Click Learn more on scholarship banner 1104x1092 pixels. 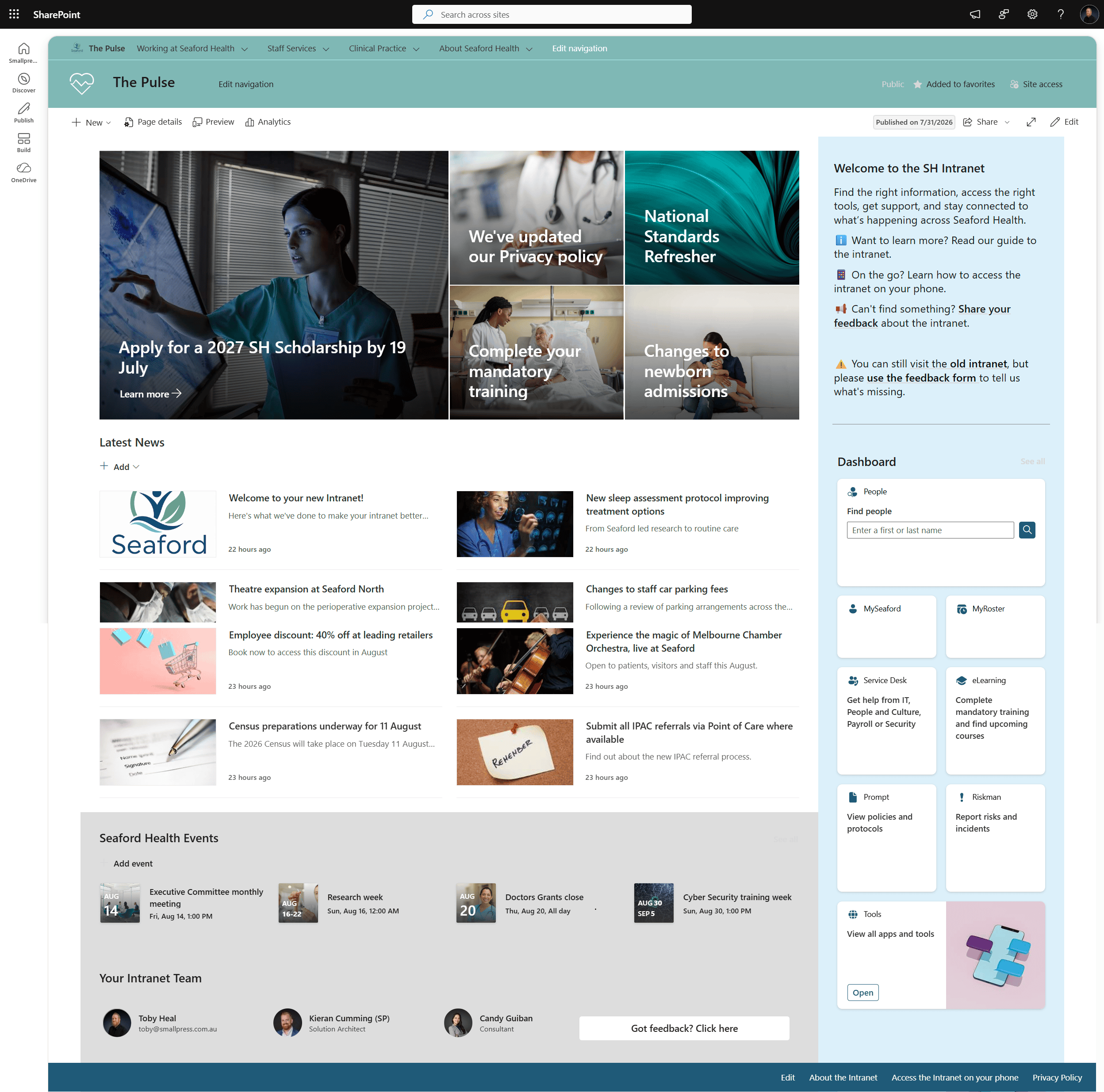coord(150,394)
